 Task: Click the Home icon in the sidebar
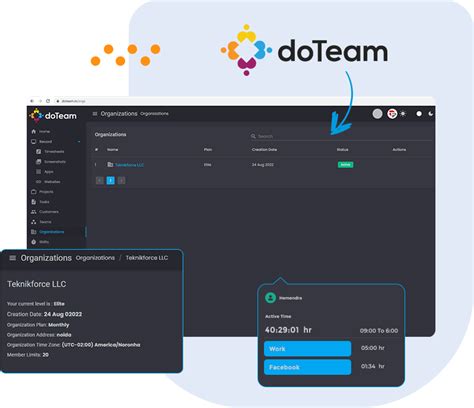coord(34,131)
